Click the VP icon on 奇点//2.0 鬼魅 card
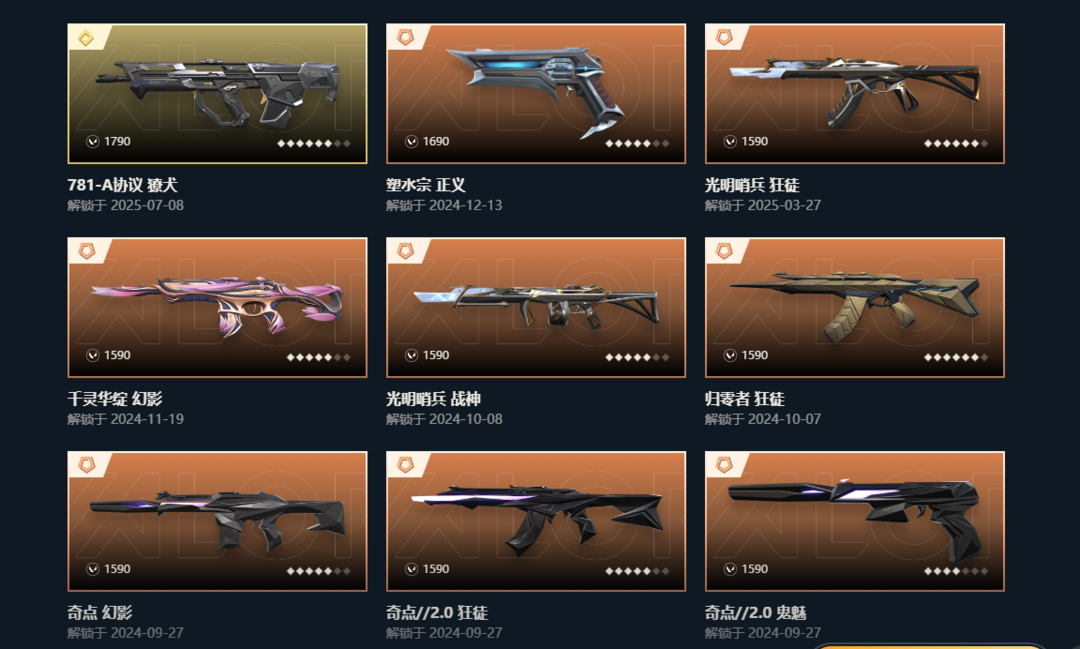 click(x=730, y=569)
